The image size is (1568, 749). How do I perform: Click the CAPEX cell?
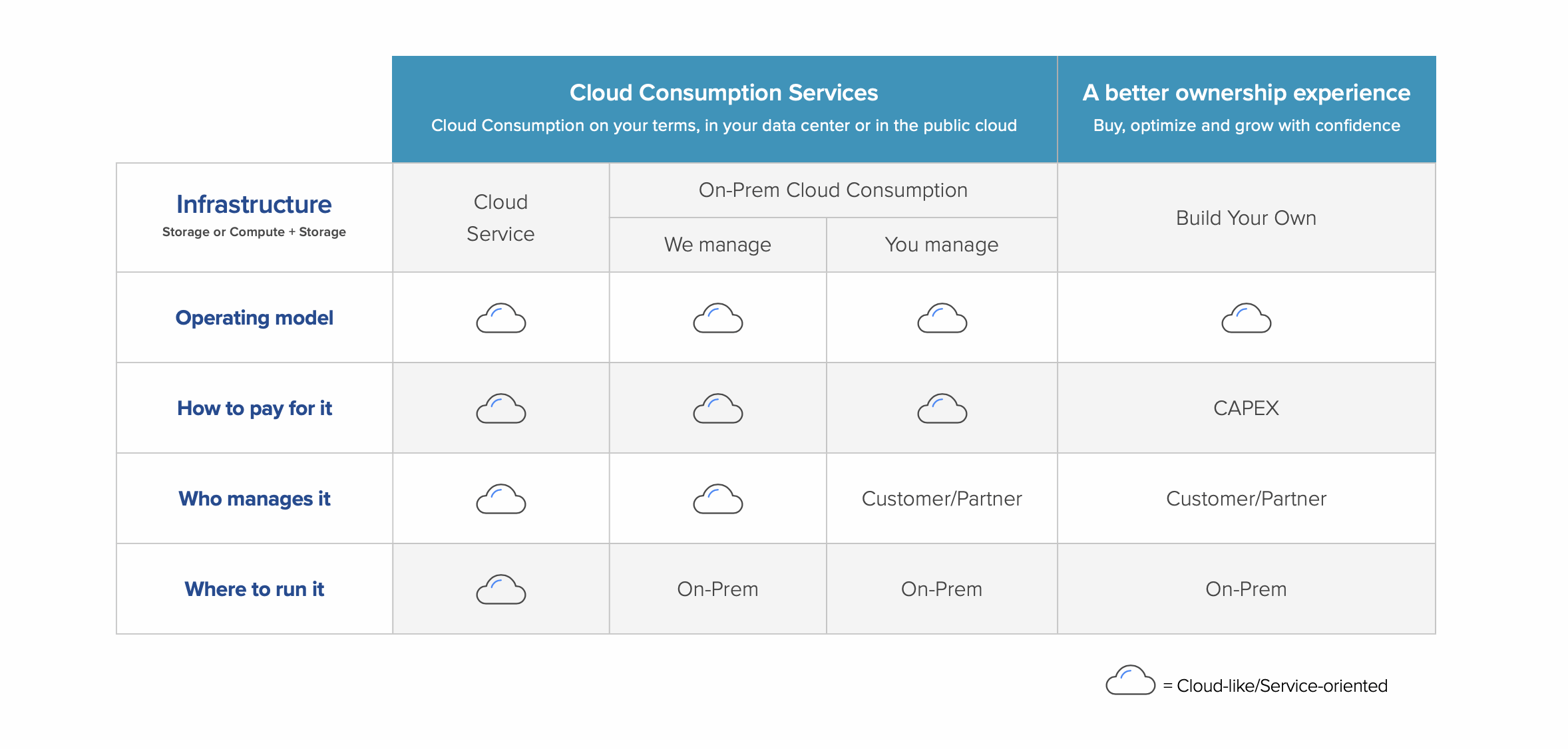click(1246, 408)
